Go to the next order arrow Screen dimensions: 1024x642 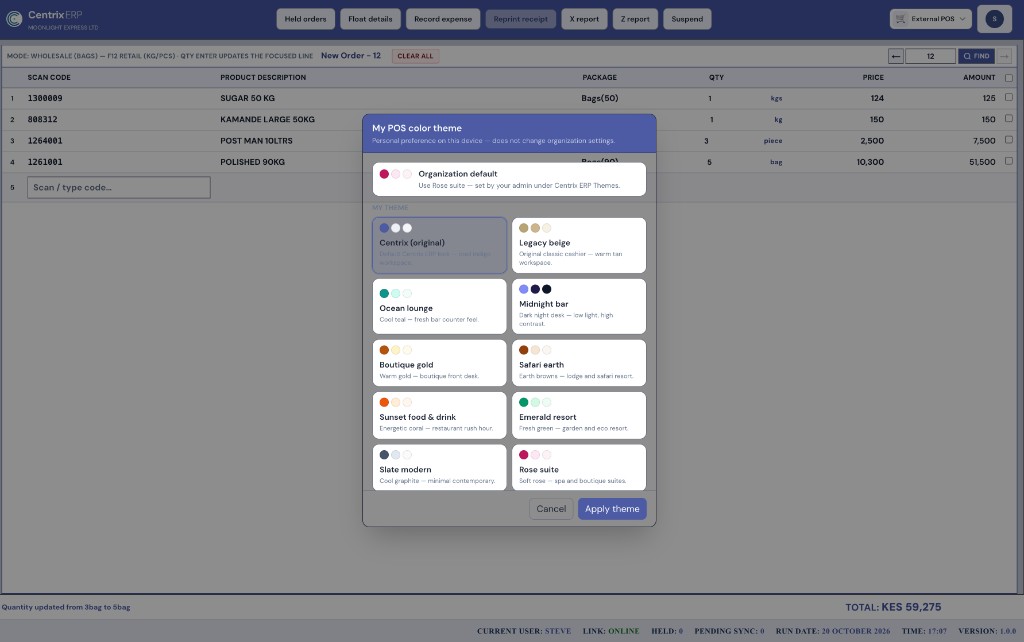[x=1004, y=56]
